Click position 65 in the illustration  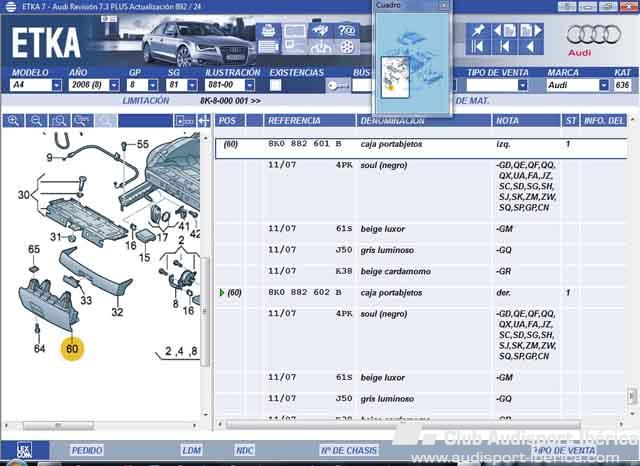(34, 249)
